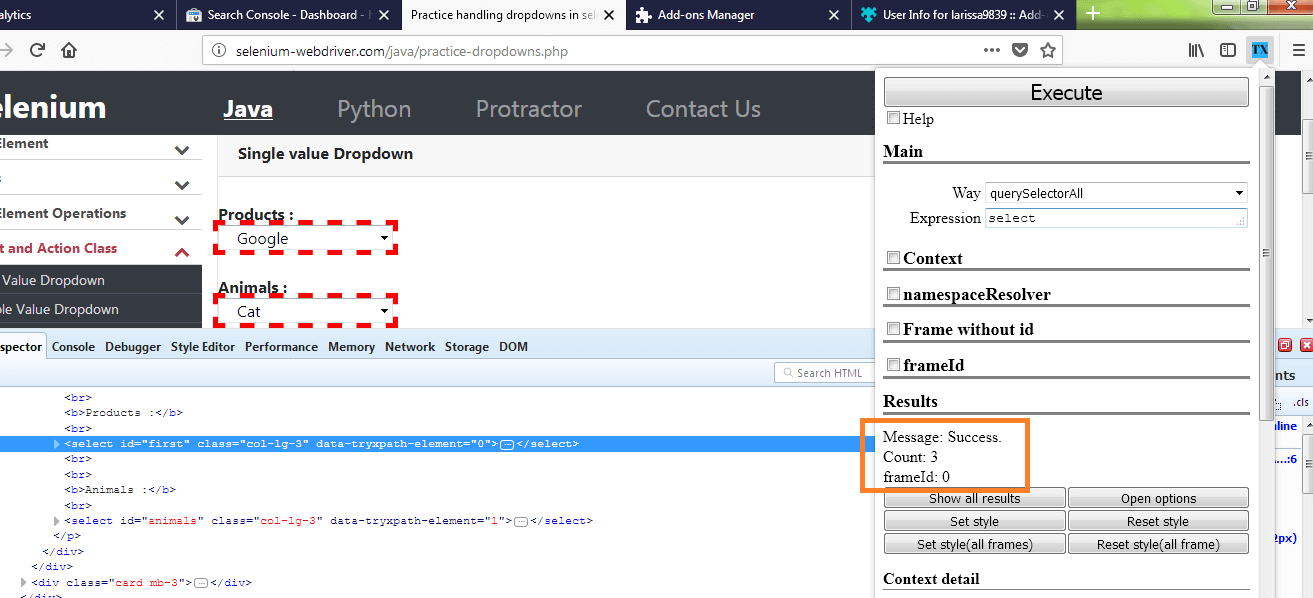Open the Firefox Library icon
The height and width of the screenshot is (598, 1313).
click(x=1196, y=49)
